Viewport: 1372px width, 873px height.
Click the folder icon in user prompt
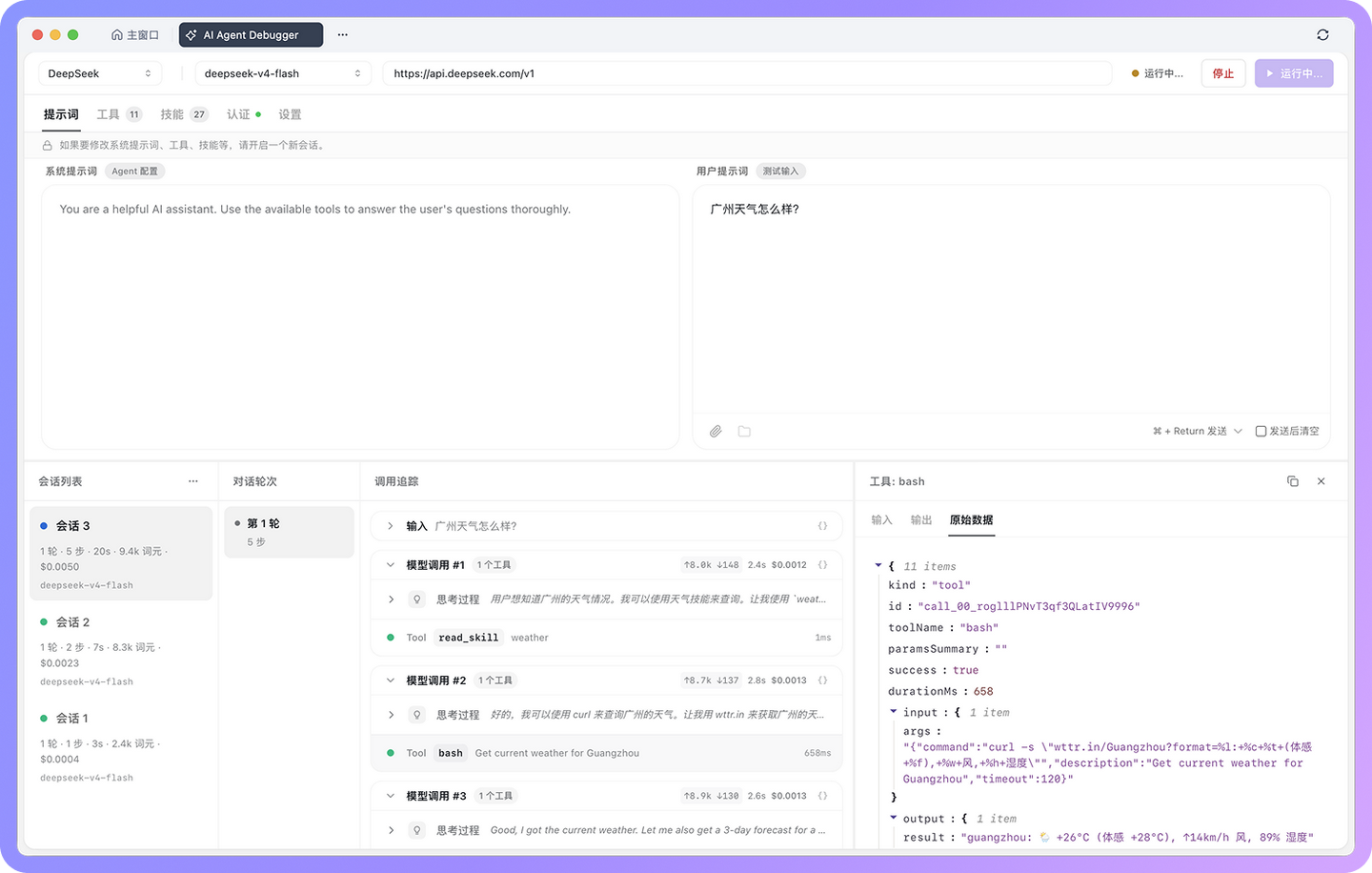click(x=744, y=432)
